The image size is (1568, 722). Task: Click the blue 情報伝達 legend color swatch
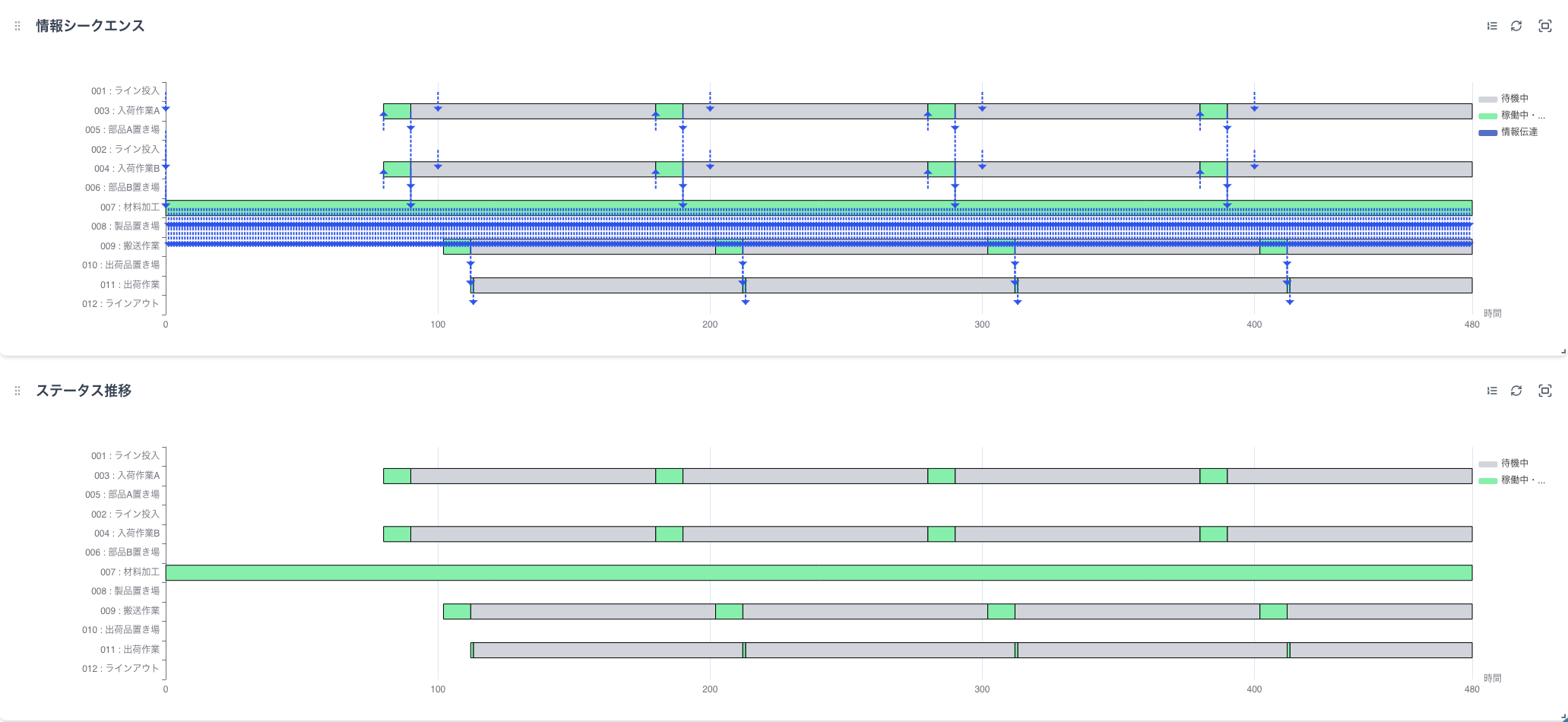click(1487, 133)
